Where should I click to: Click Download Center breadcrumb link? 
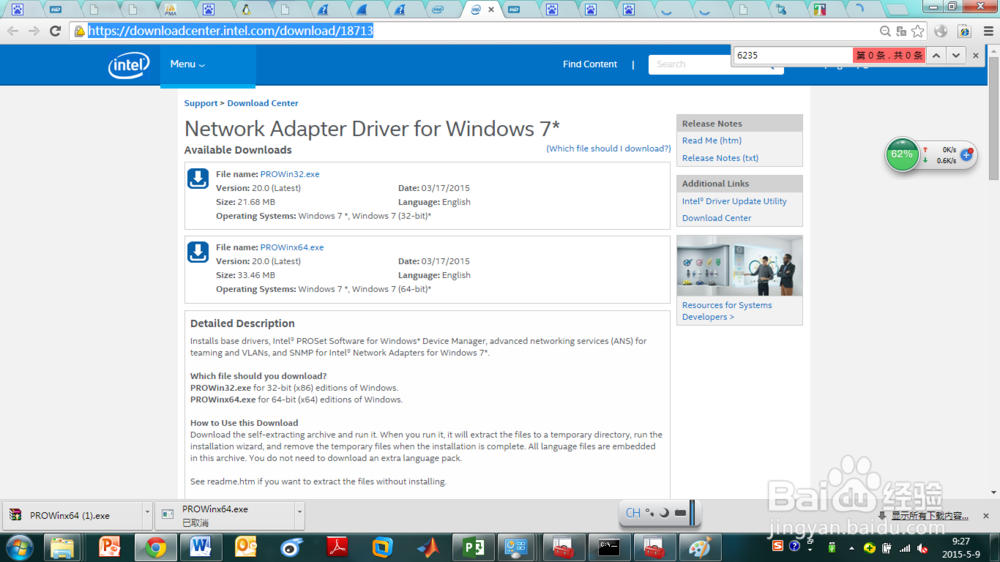click(x=263, y=103)
